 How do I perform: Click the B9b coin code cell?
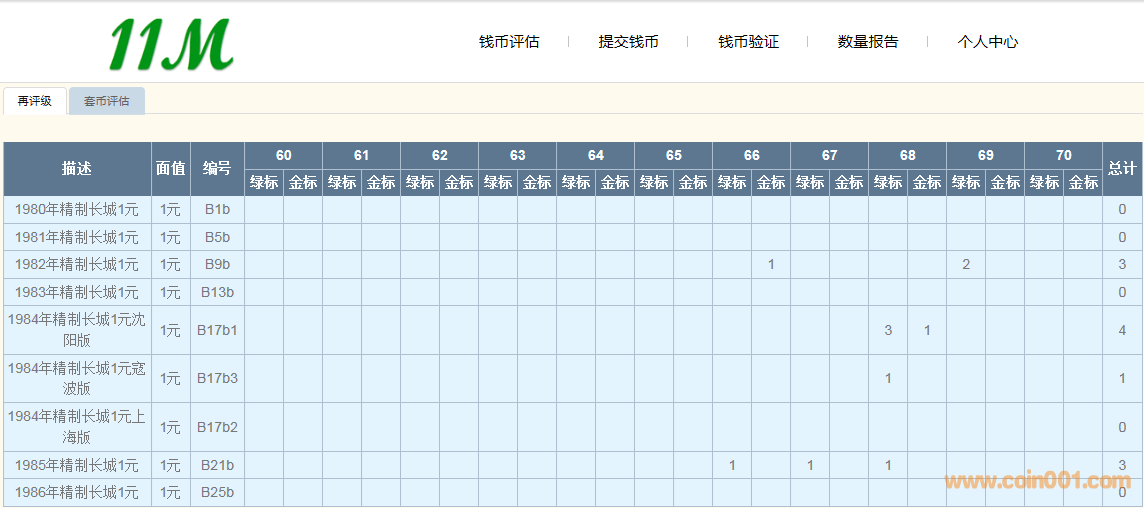click(217, 265)
